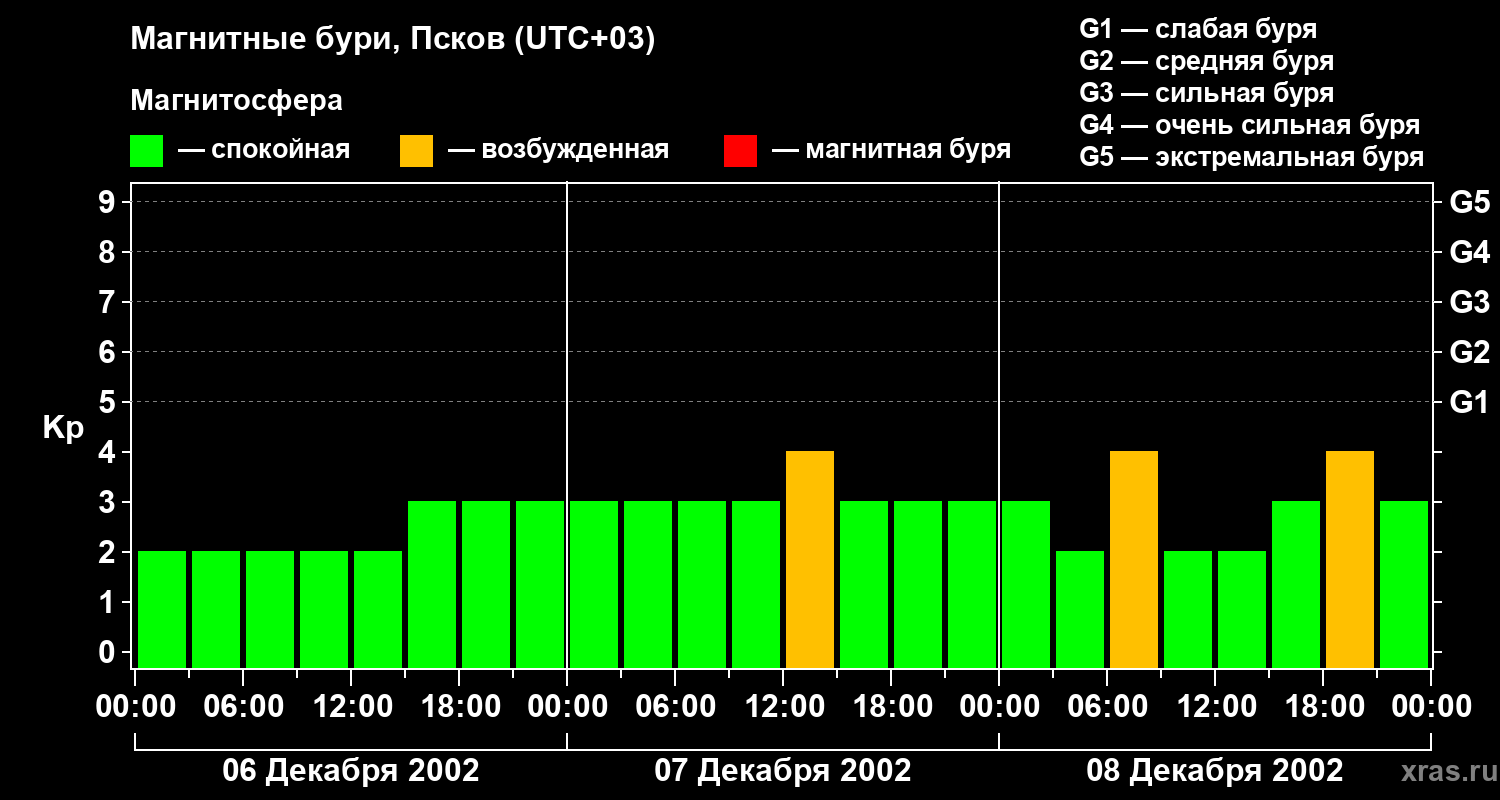Click the 'Магнитосфера' heading

pyautogui.click(x=236, y=101)
